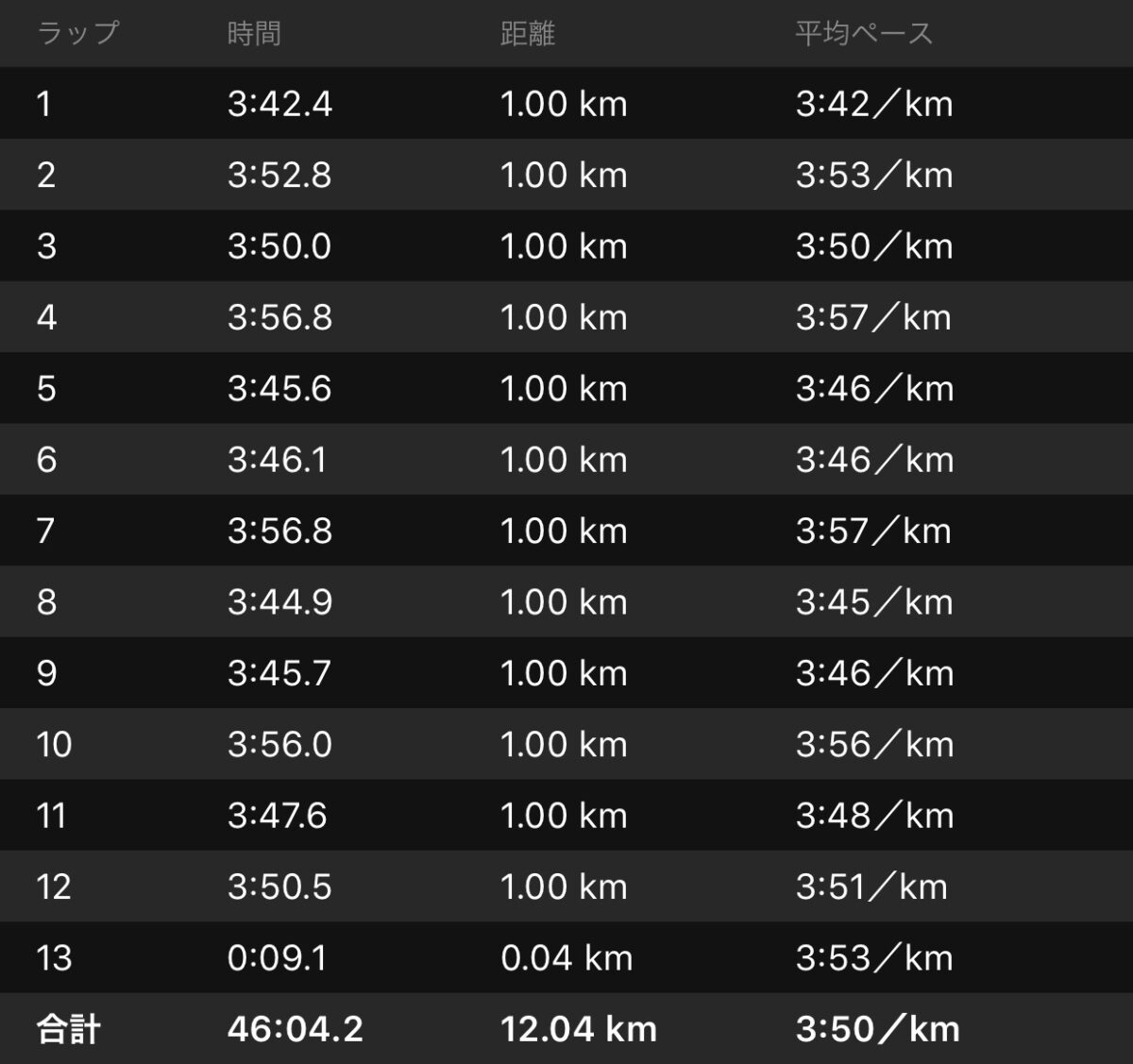Click total distance 12.04 km

pyautogui.click(x=579, y=1029)
